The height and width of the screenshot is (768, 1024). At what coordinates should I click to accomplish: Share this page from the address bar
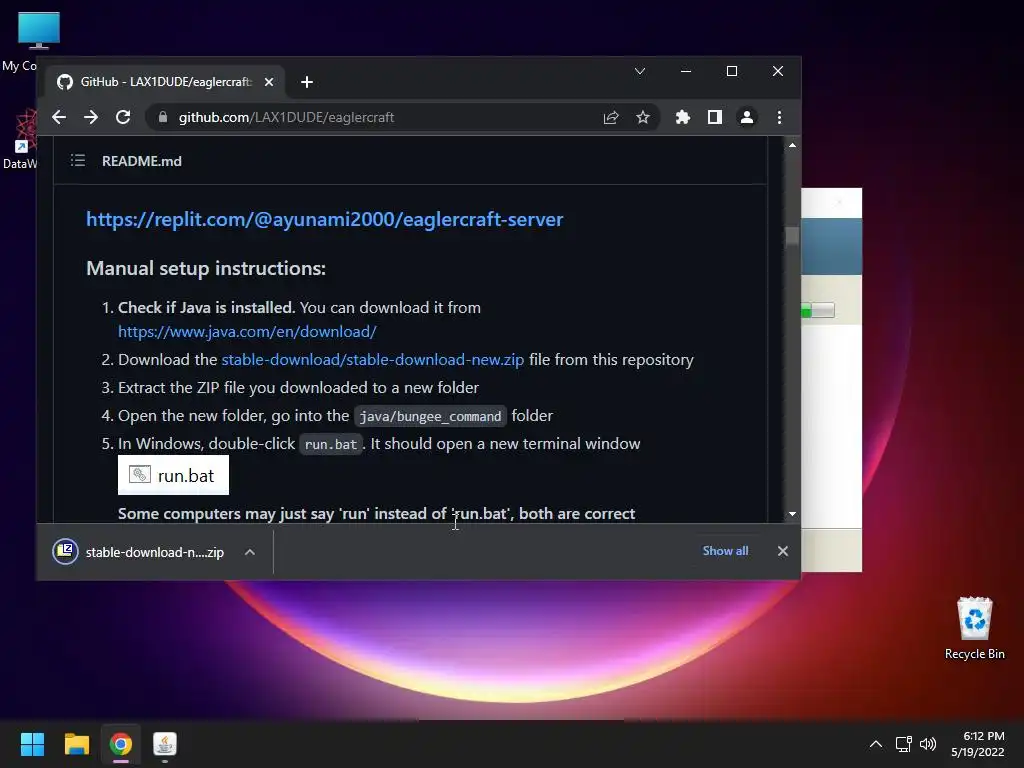point(611,118)
